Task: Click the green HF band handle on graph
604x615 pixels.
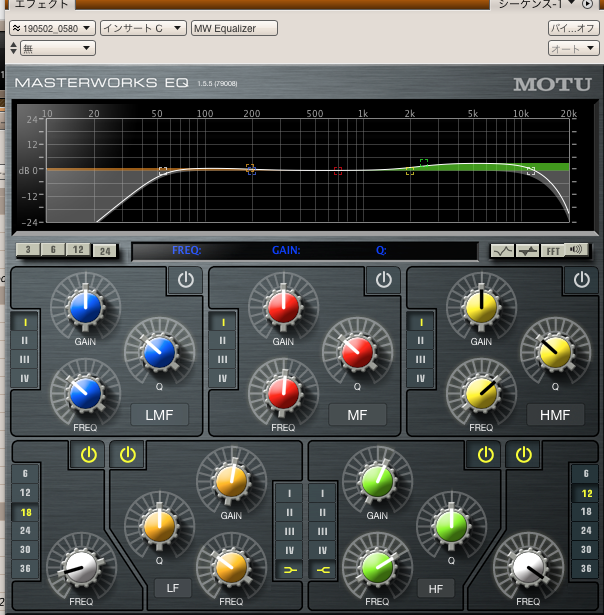Action: click(424, 162)
